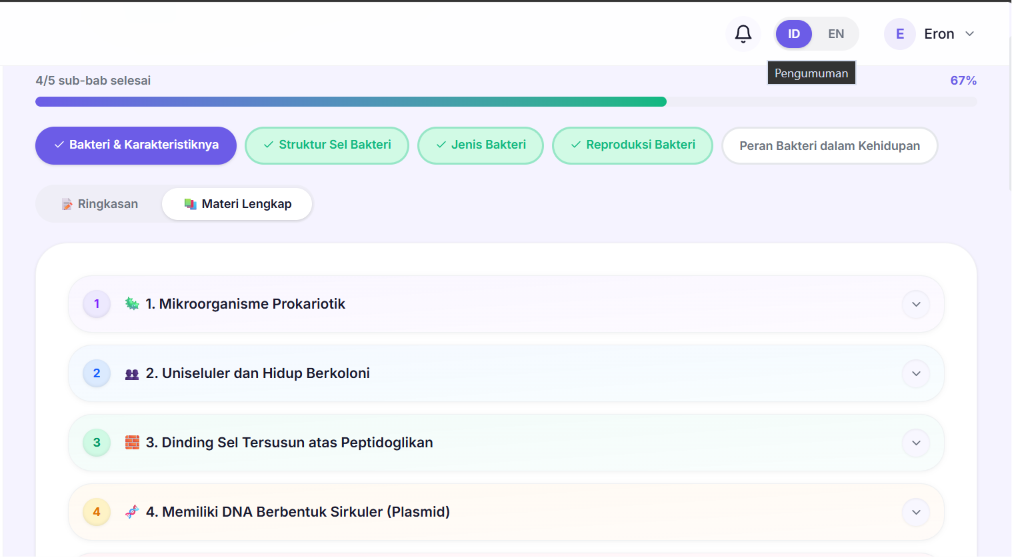Open Reproduksi Bakteri sub-chapter
The image size is (1012, 557).
[632, 145]
